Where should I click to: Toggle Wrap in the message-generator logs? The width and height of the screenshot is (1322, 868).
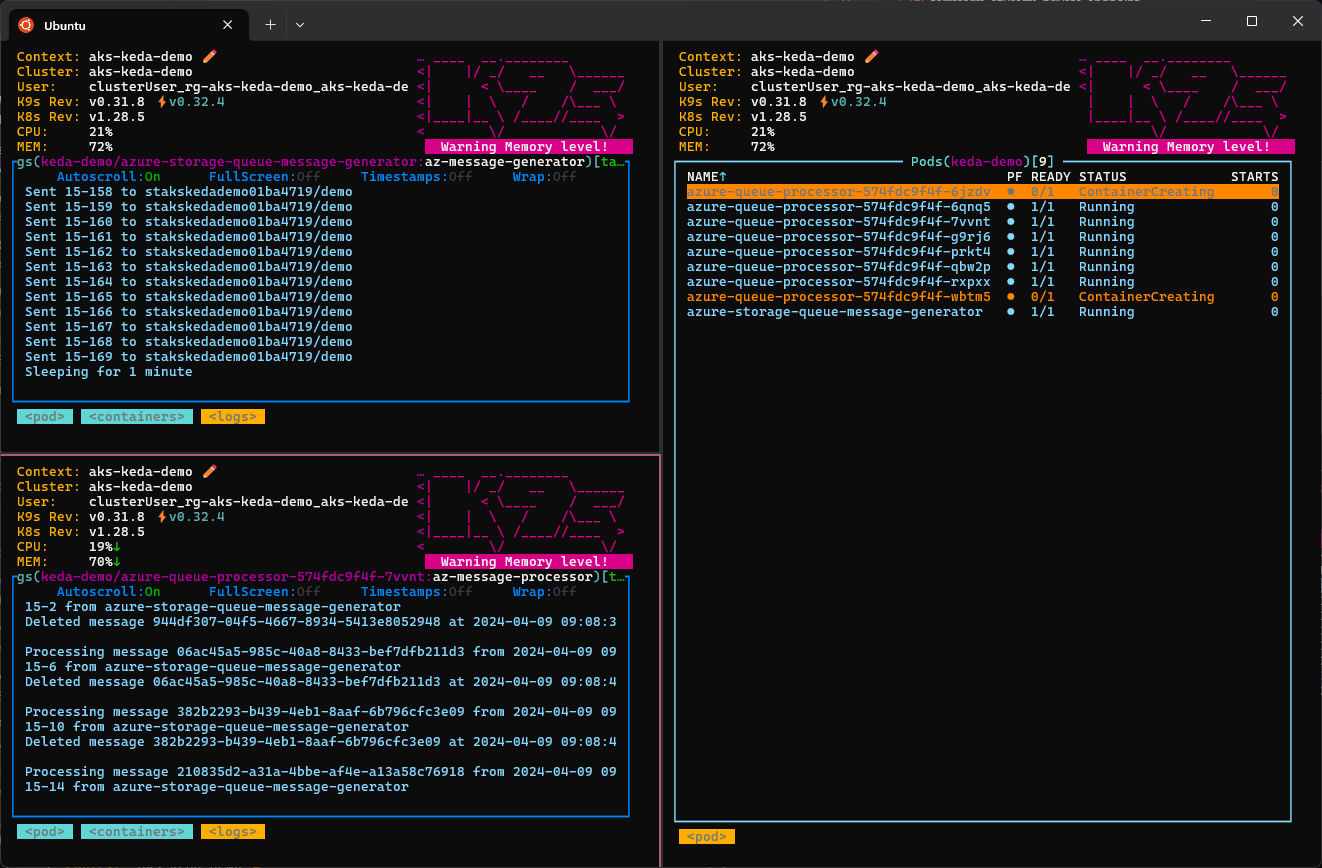pos(545,177)
